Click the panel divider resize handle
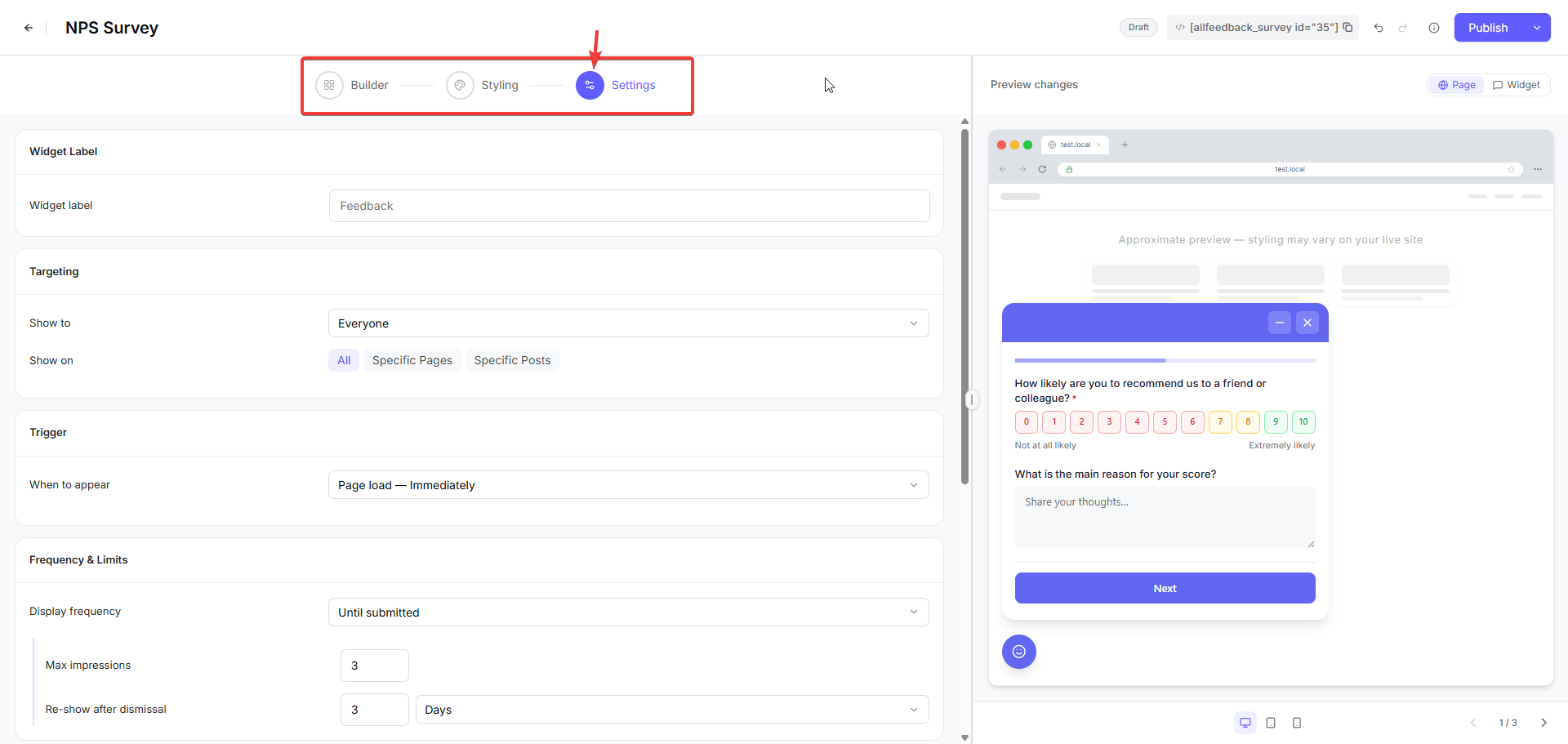The height and width of the screenshot is (744, 1568). click(971, 400)
